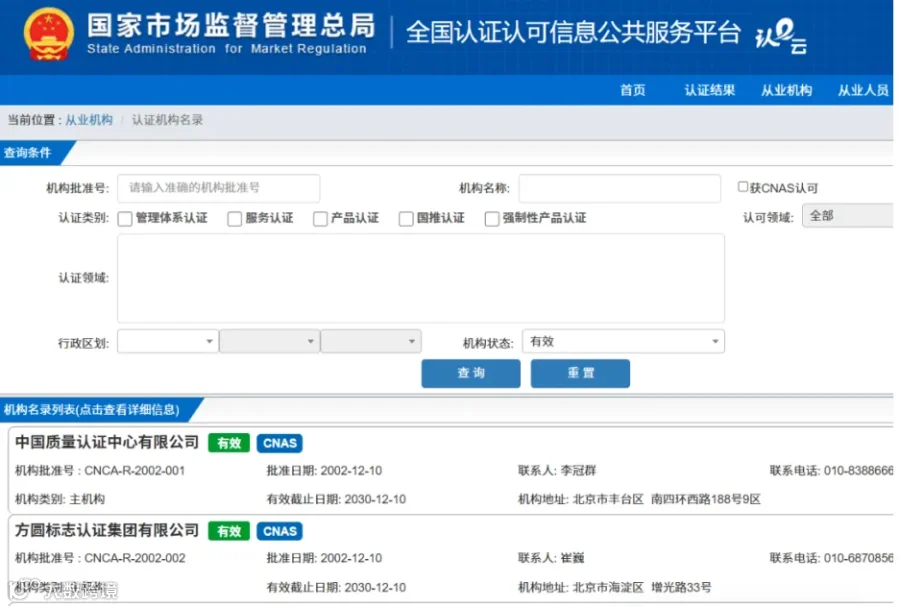Viewport: 900px width, 607px height.
Task: Focus the 机构名称 input field
Action: coord(619,188)
